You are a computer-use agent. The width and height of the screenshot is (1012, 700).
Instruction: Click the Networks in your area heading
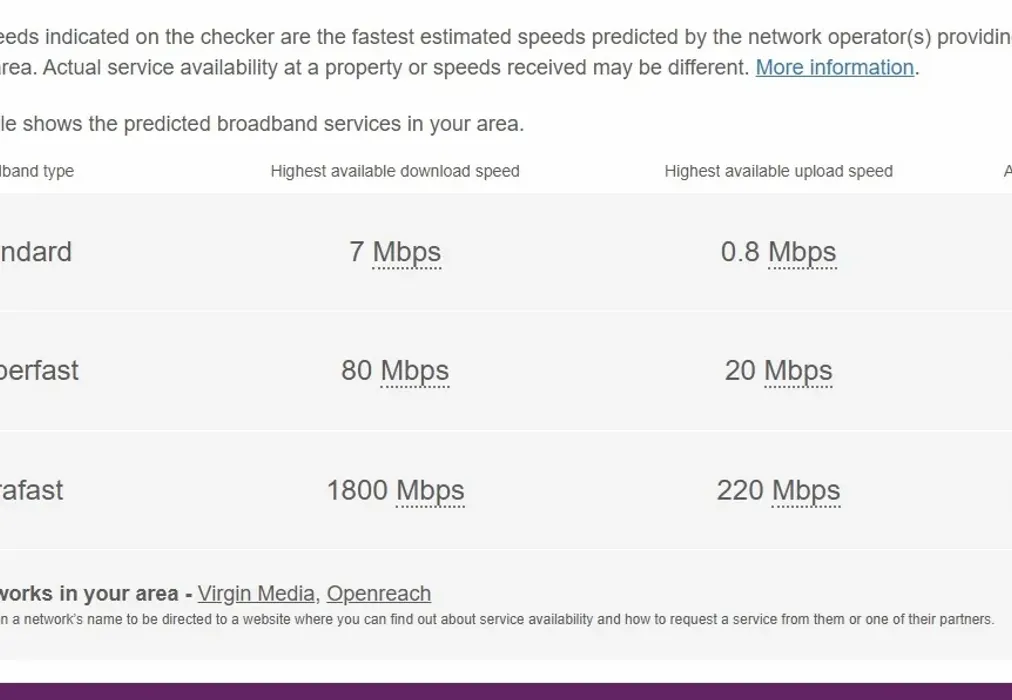click(90, 594)
